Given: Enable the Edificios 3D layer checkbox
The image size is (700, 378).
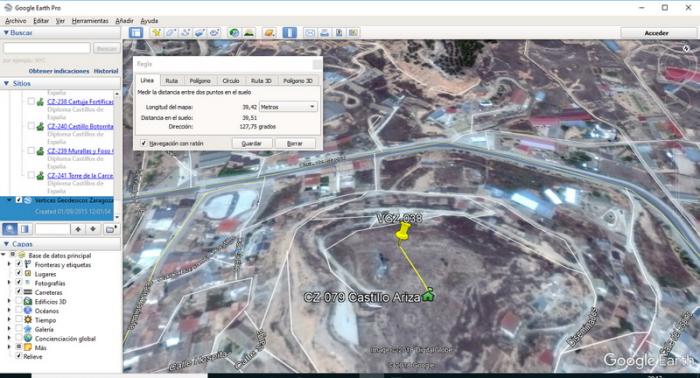Looking at the screenshot, I should (x=18, y=301).
